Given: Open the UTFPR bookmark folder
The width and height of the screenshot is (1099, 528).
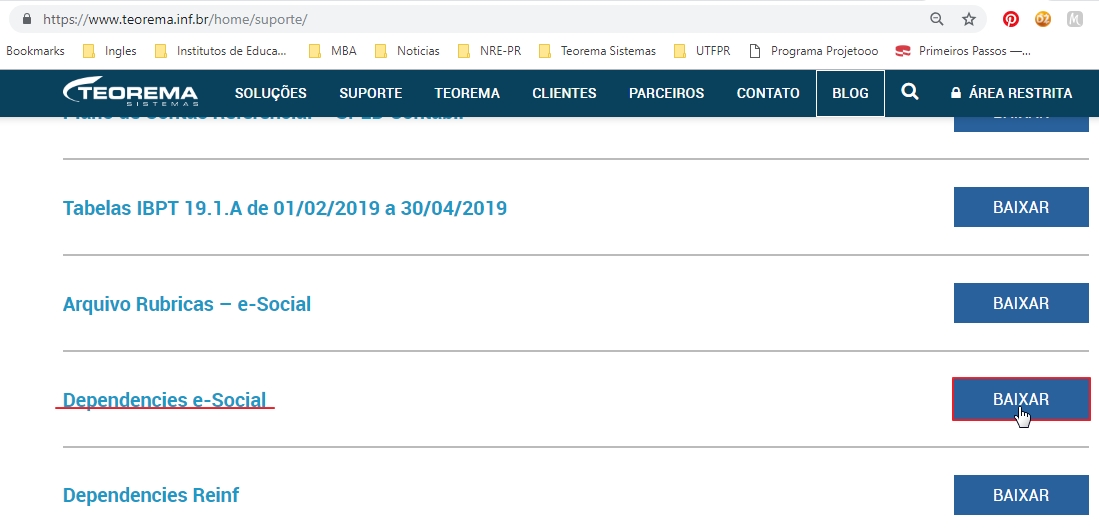Looking at the screenshot, I should 702,50.
